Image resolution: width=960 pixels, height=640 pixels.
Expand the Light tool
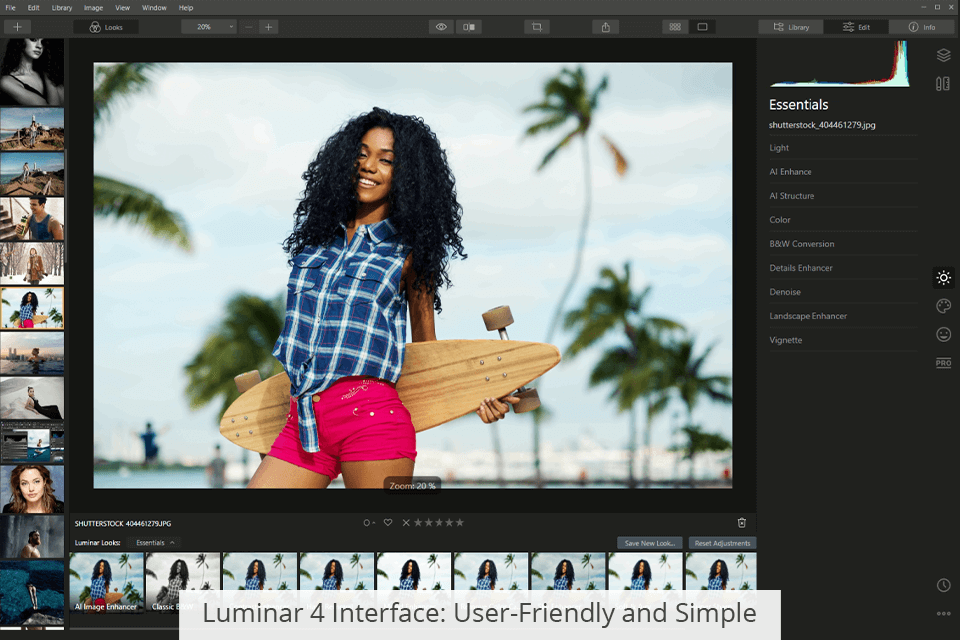[843, 148]
